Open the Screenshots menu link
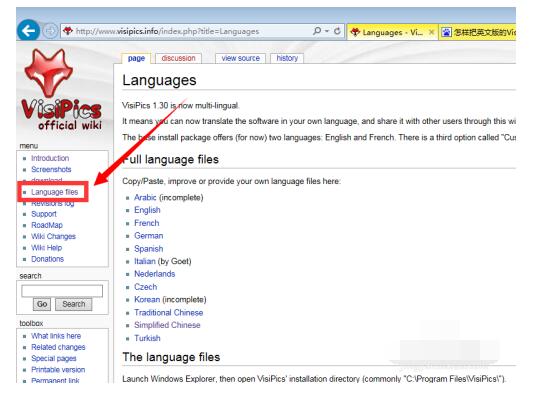The image size is (556, 395). point(51,169)
